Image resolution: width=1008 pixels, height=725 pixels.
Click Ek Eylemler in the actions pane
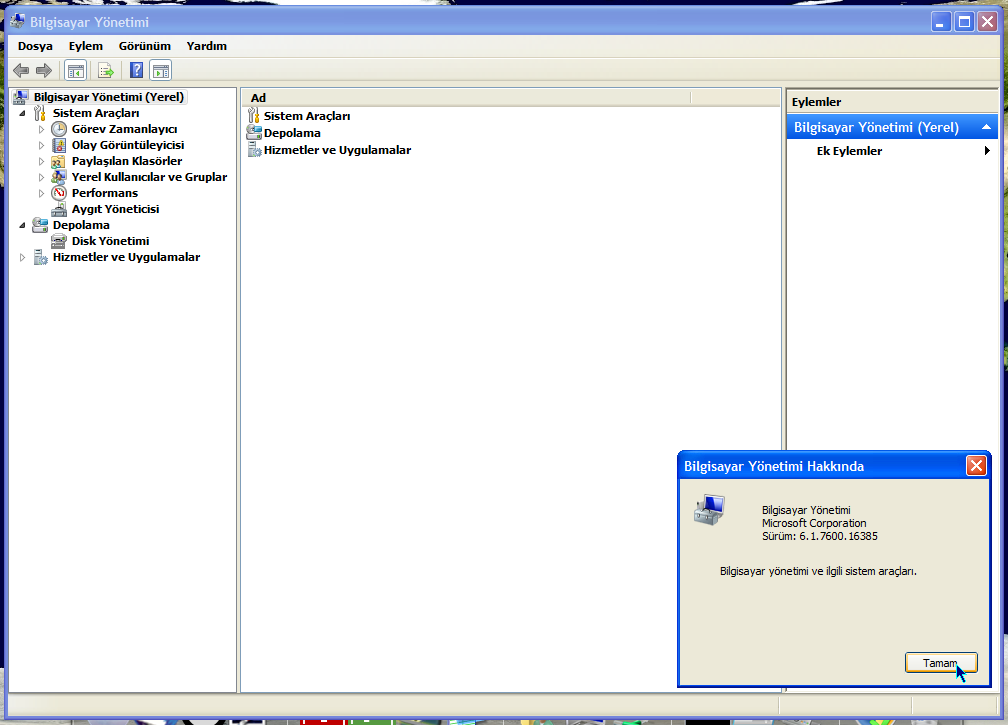tap(849, 151)
